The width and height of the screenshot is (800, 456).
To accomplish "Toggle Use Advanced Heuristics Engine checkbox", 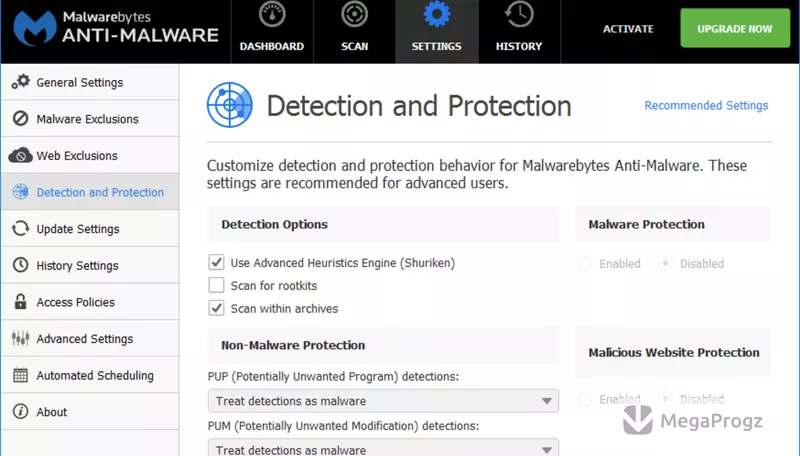I will coord(216,262).
